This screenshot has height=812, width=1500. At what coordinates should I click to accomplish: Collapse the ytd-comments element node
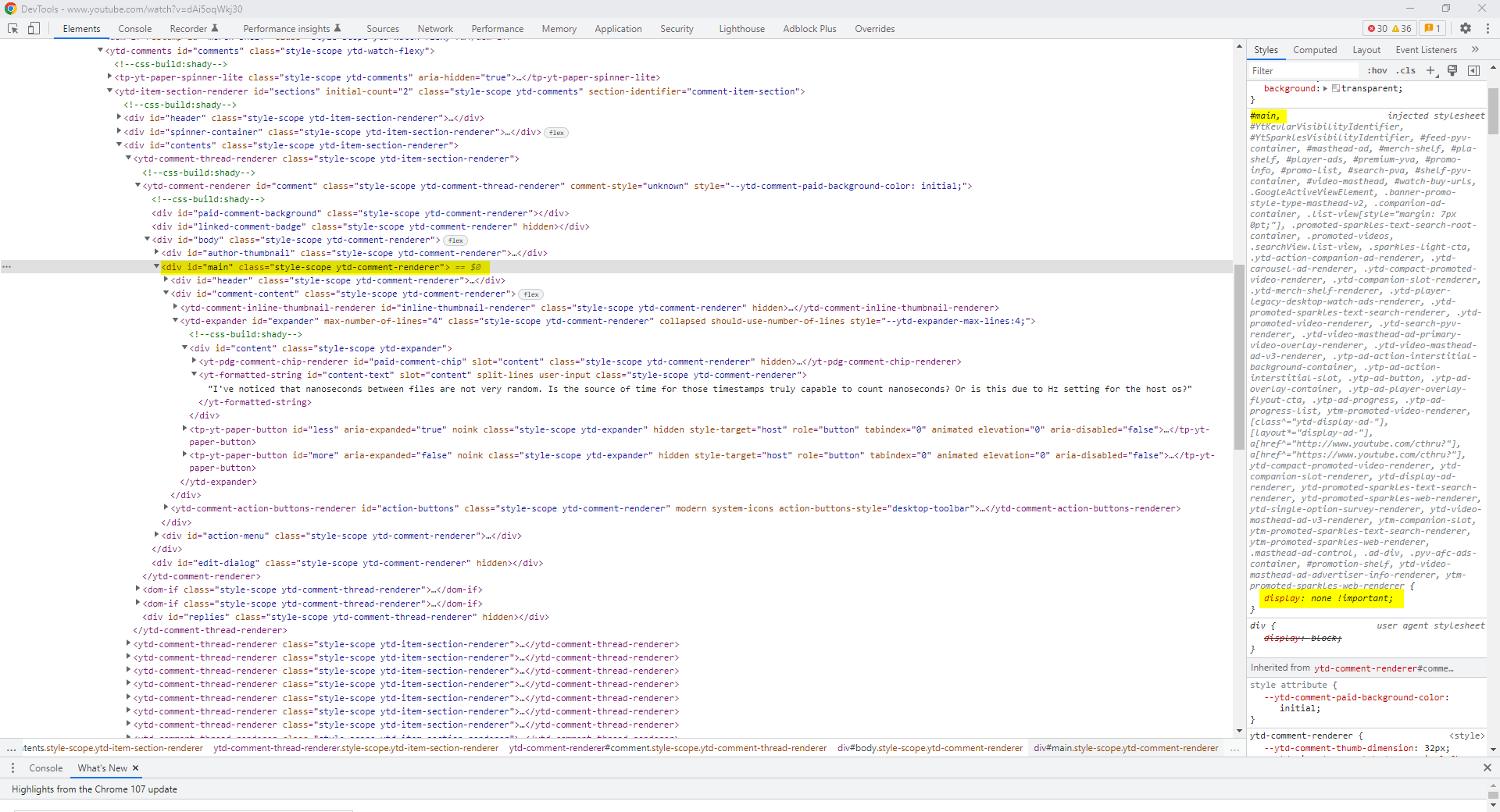click(x=100, y=51)
